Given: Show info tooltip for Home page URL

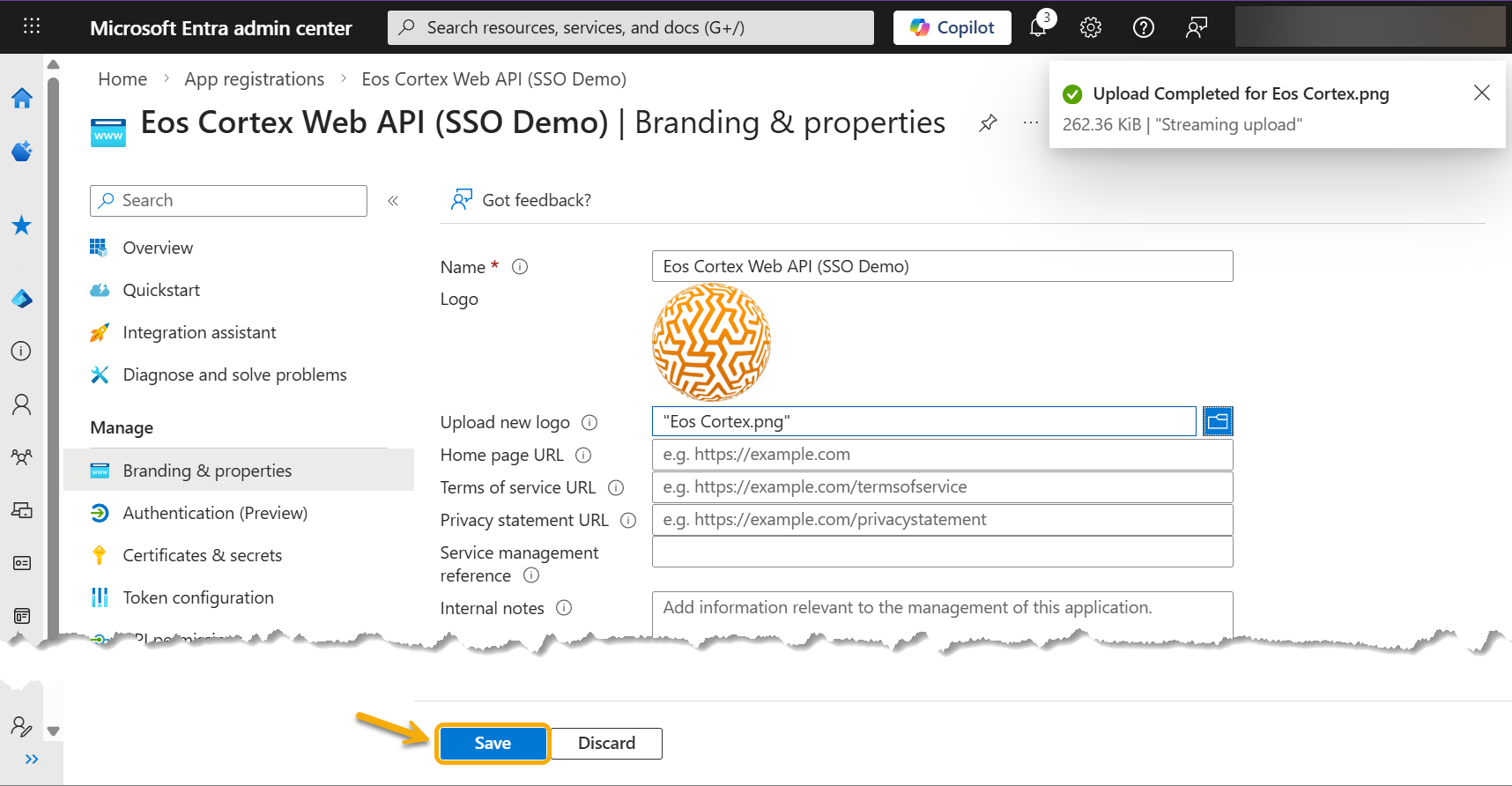Looking at the screenshot, I should click(583, 456).
